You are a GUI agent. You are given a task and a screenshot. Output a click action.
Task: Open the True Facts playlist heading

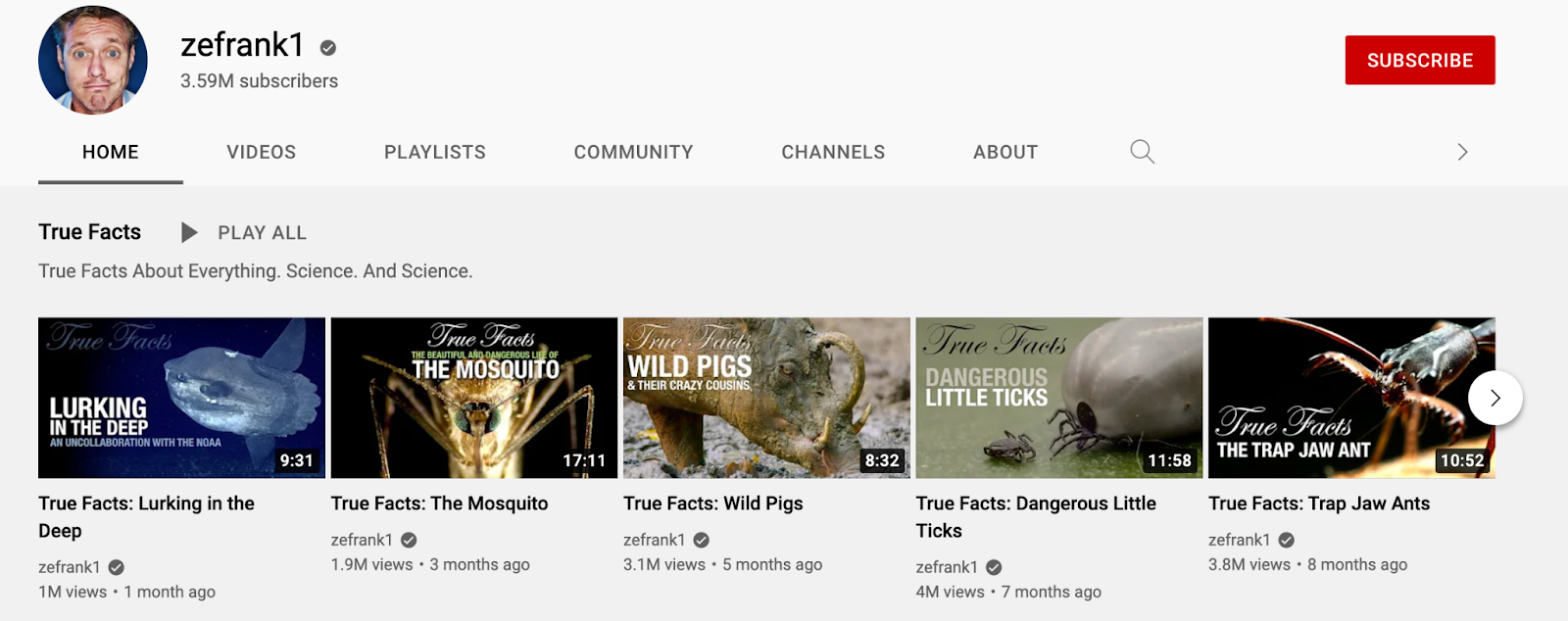click(90, 232)
